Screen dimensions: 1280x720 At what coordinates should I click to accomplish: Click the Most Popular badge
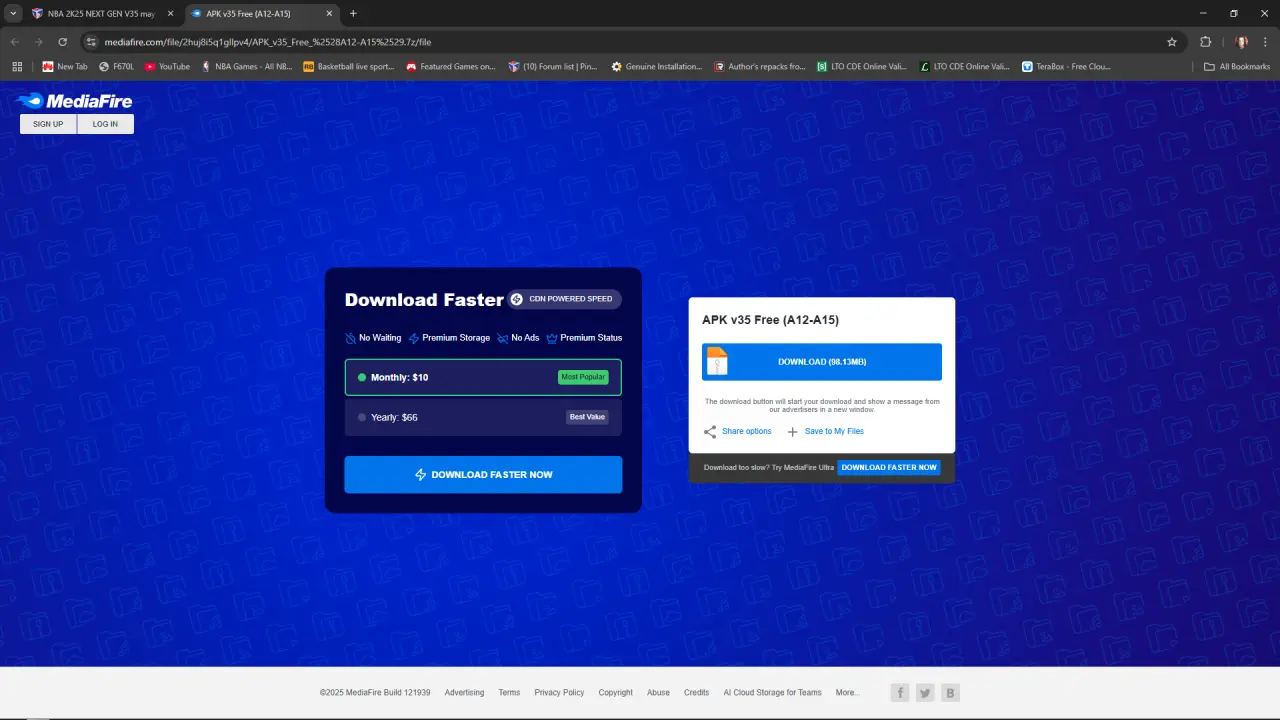583,377
